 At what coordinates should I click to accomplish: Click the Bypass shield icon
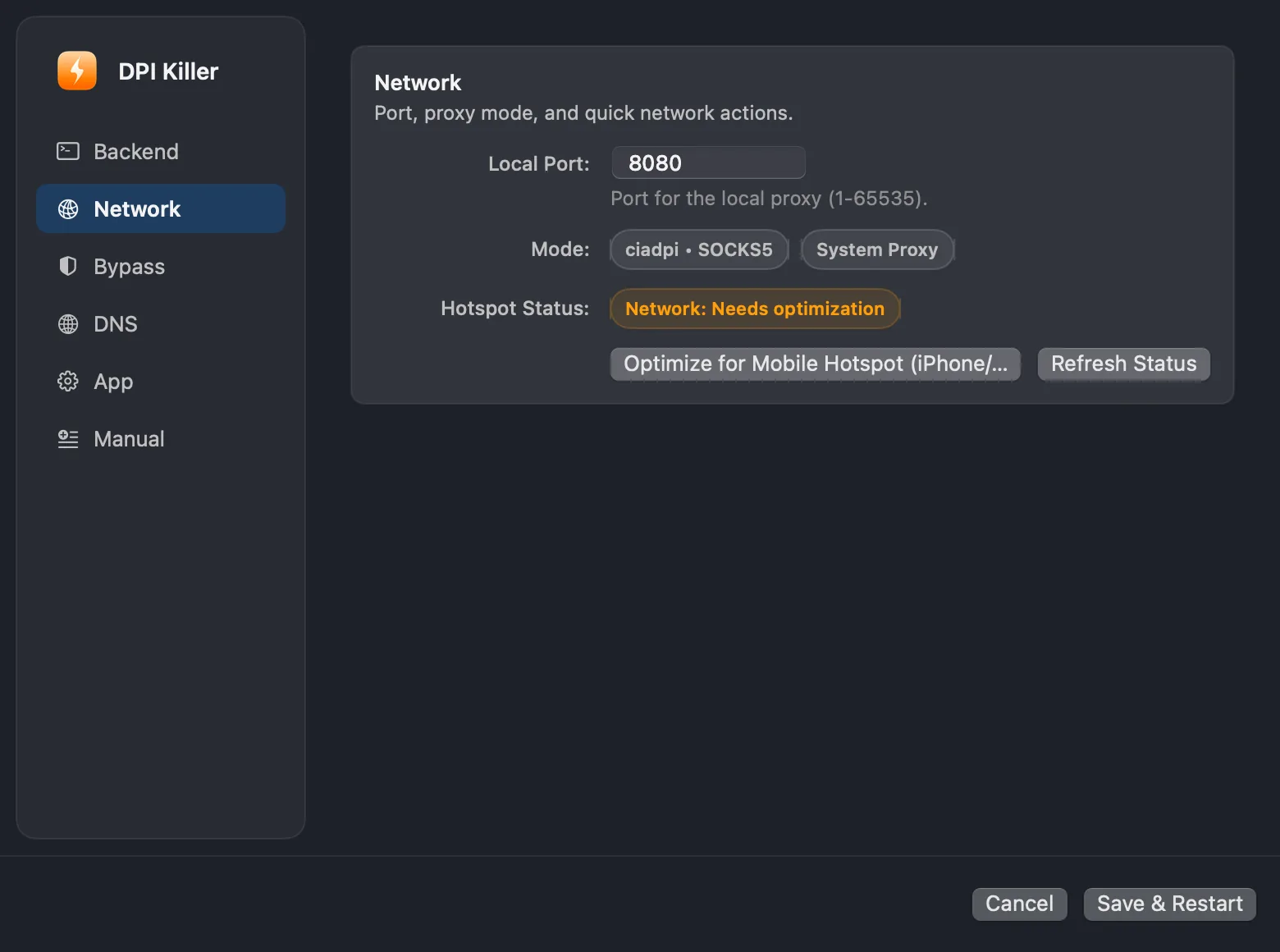coord(68,266)
